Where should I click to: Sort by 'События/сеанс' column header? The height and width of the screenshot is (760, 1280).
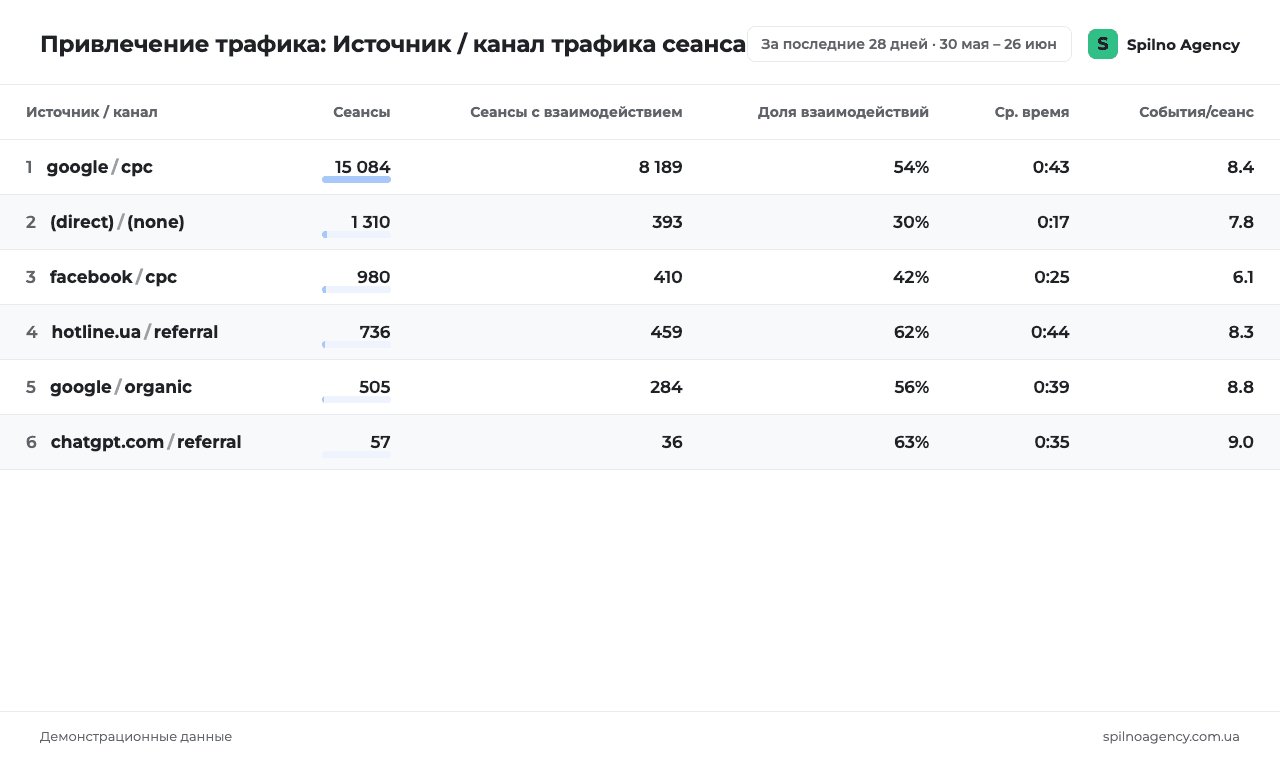point(1196,112)
